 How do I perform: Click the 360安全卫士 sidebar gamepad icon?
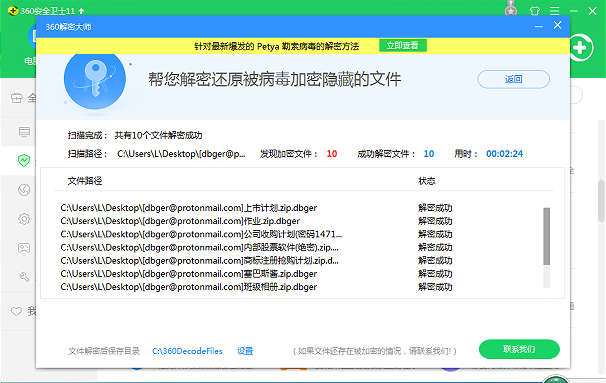24,248
